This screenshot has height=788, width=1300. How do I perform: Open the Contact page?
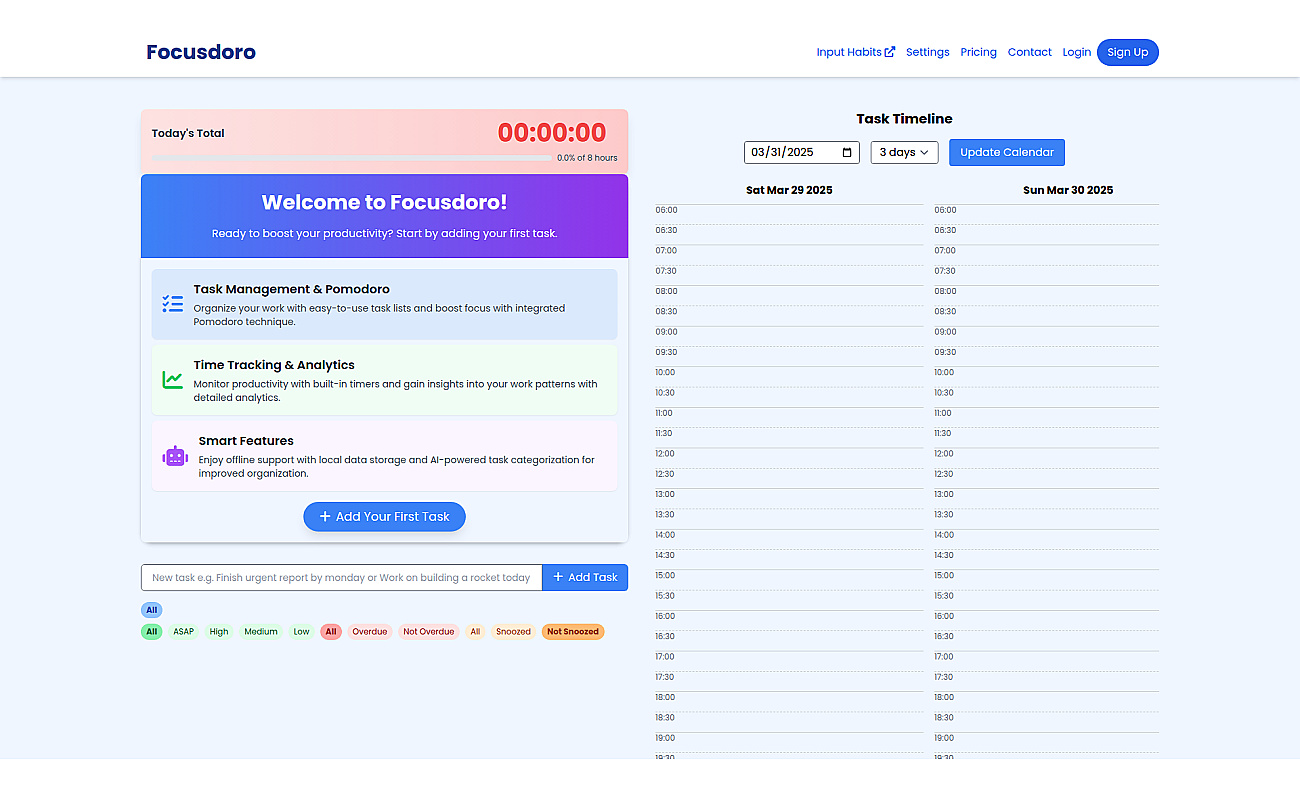point(1030,52)
